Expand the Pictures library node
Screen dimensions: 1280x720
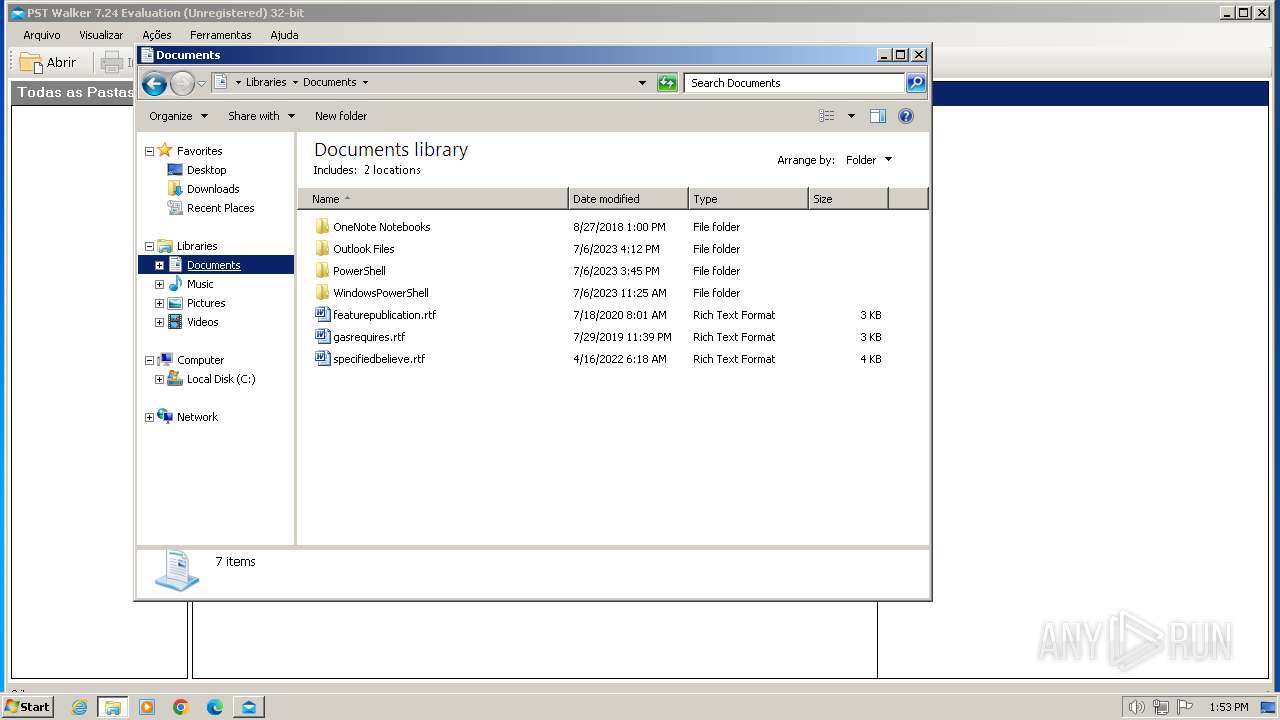tap(159, 304)
